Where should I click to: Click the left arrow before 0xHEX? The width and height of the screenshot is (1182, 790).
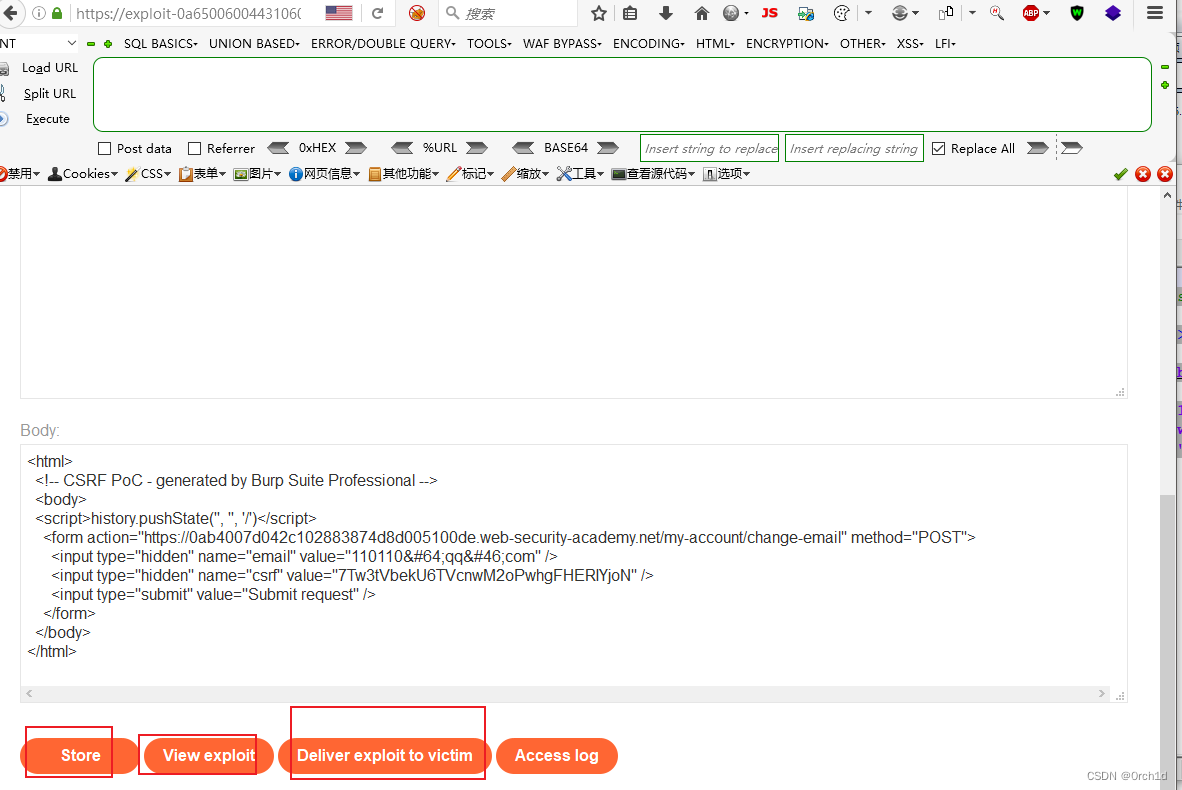click(x=278, y=148)
